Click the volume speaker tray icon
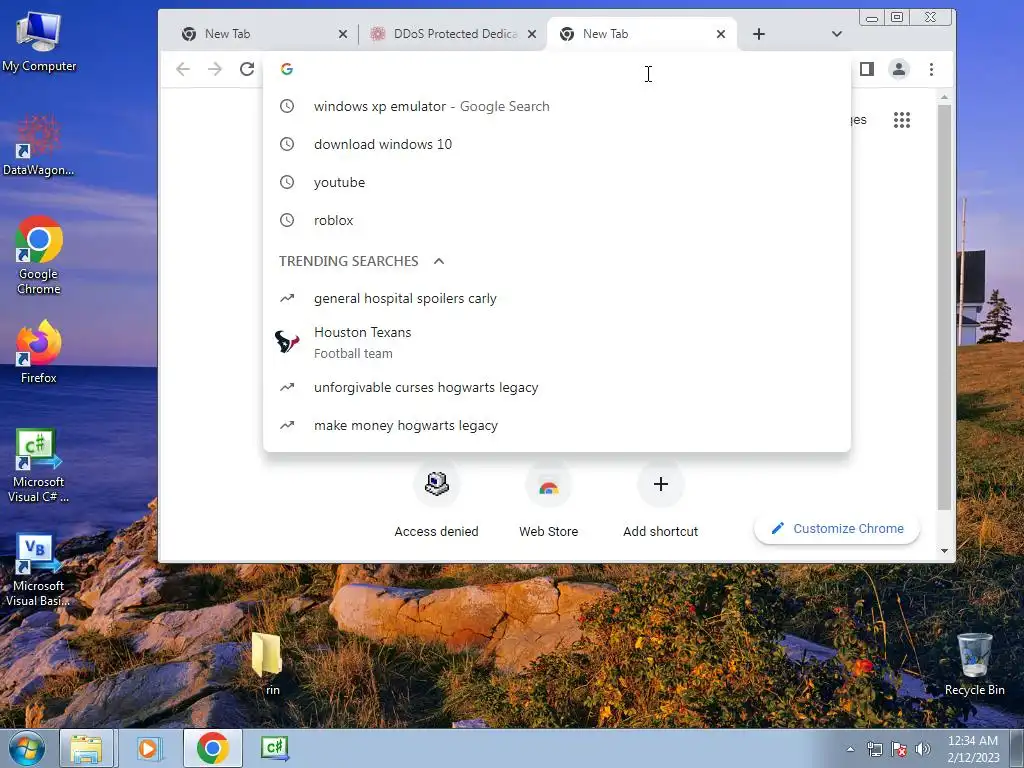The height and width of the screenshot is (768, 1024). 923,749
